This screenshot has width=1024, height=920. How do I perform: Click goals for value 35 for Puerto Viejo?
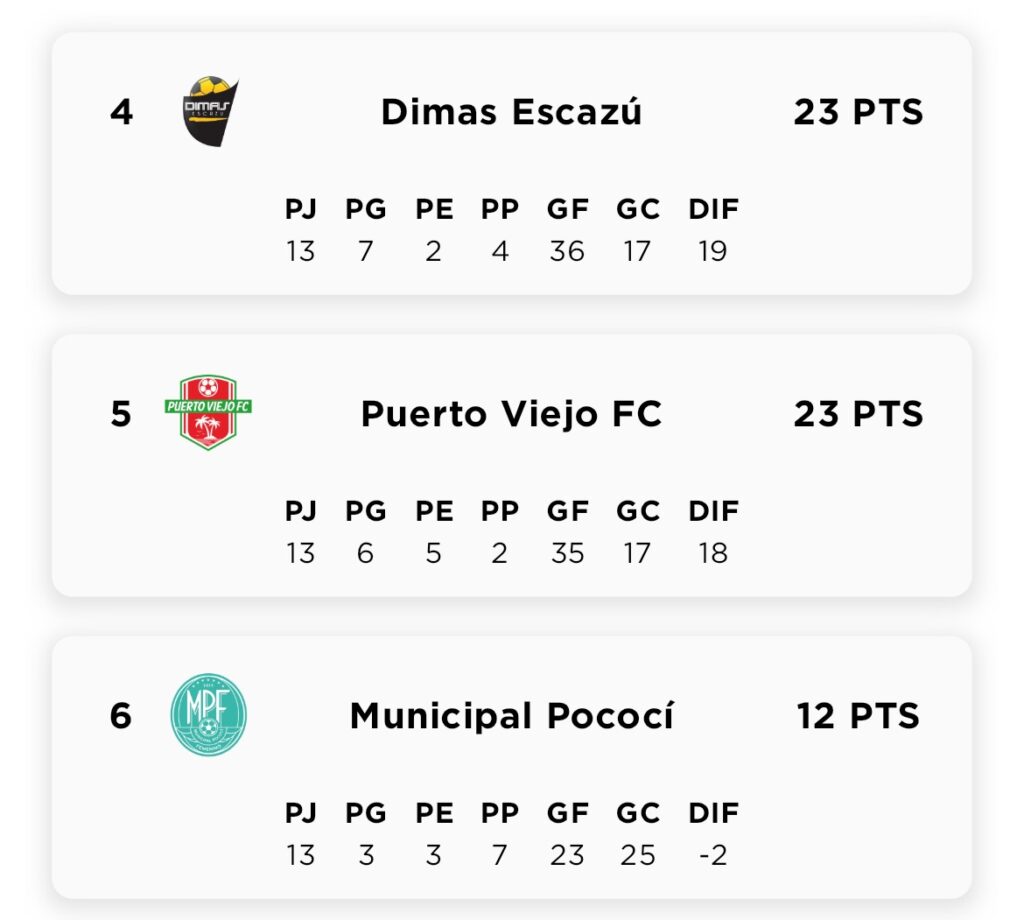(x=567, y=553)
